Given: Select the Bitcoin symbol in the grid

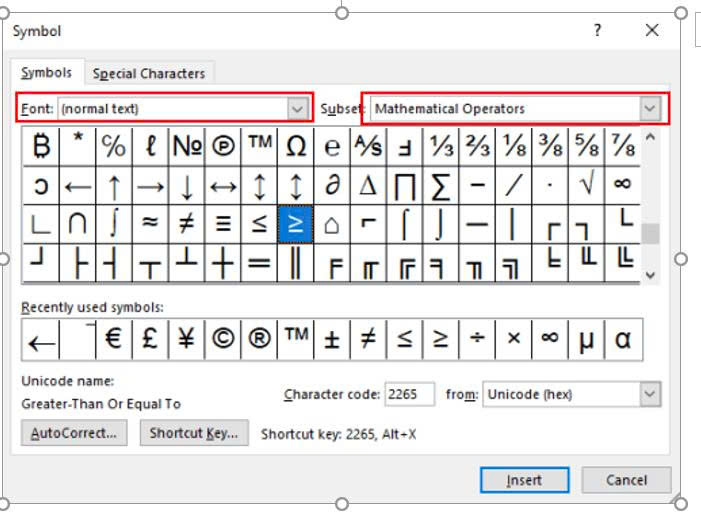Looking at the screenshot, I should [41, 147].
